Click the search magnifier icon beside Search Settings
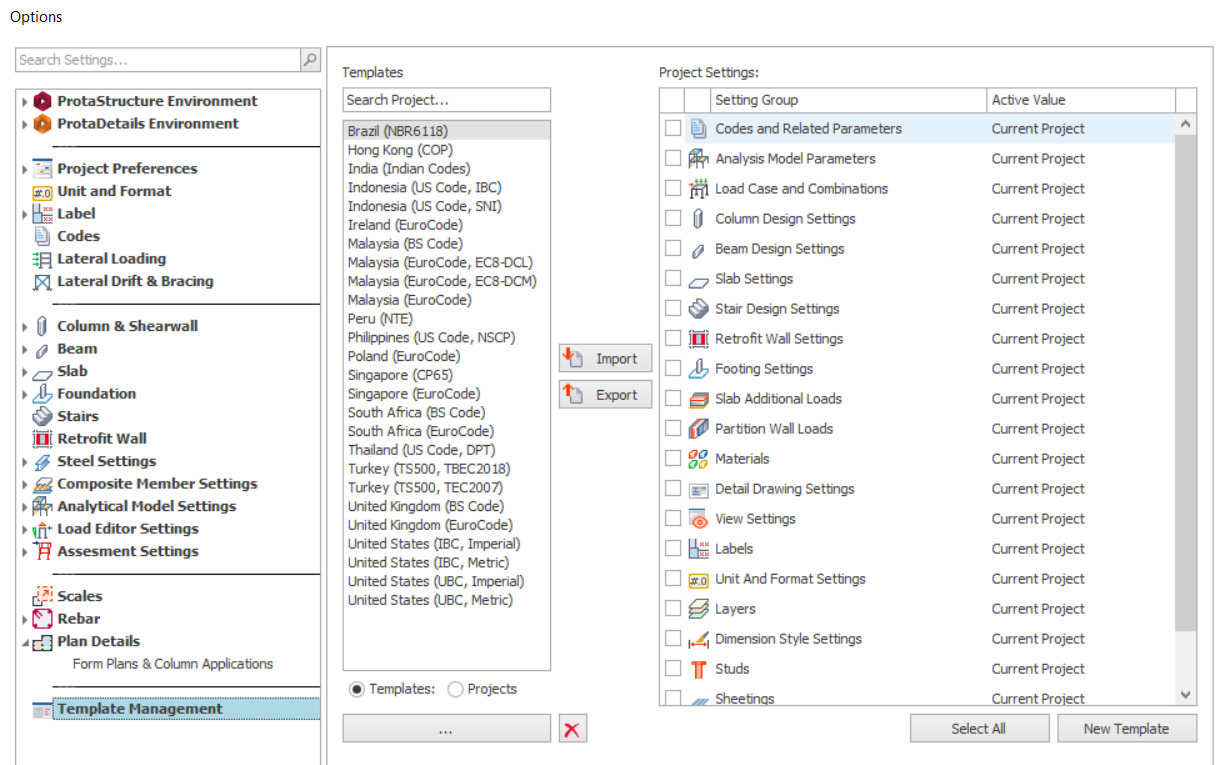The height and width of the screenshot is (765, 1221). pyautogui.click(x=310, y=60)
